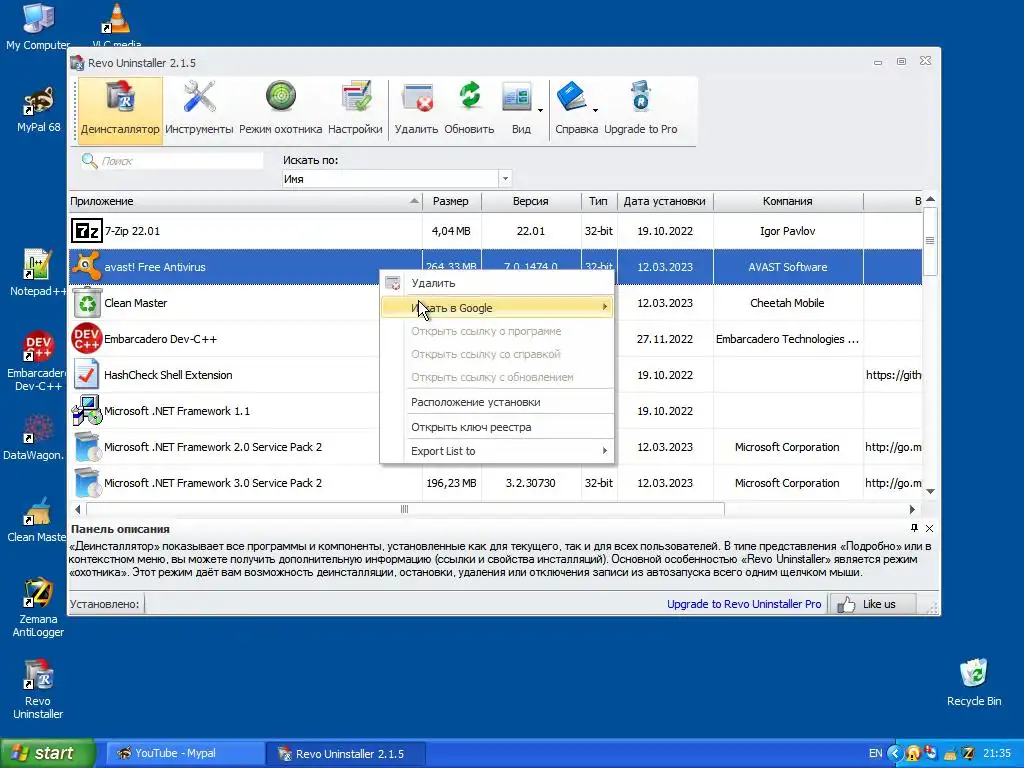This screenshot has width=1024, height=768.
Task: Select Microsoft .NET Framework 3.0 Service Pack 2 row
Action: pos(495,483)
